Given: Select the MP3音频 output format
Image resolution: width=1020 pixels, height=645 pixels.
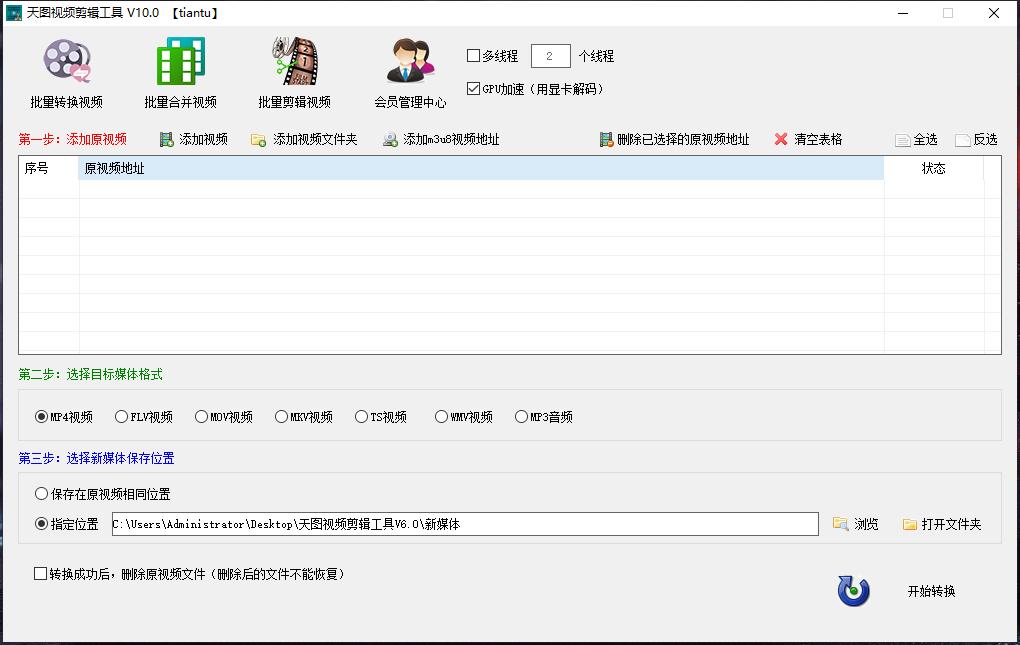Looking at the screenshot, I should [x=521, y=416].
